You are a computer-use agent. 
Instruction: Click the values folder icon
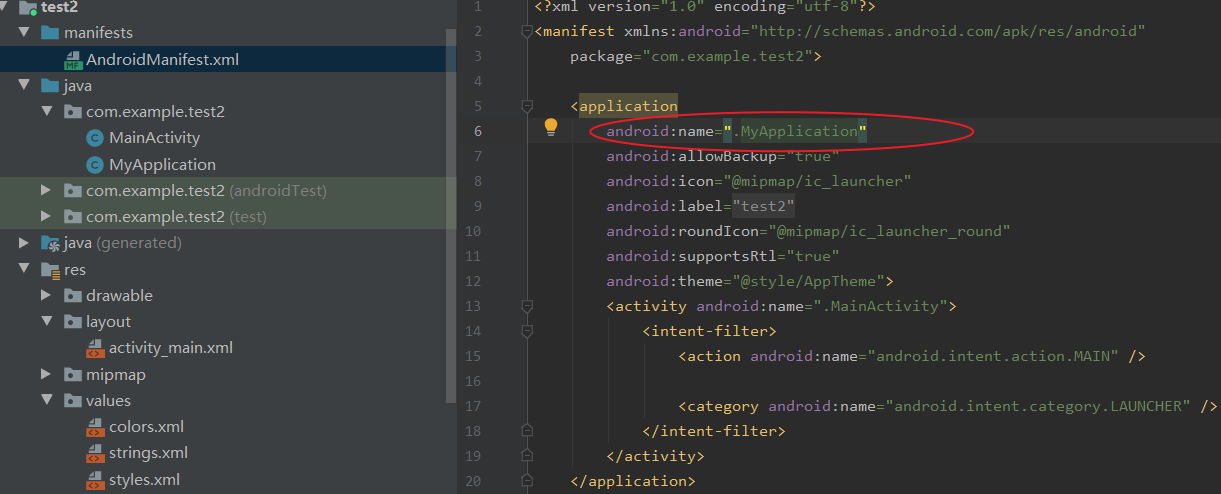[x=72, y=400]
